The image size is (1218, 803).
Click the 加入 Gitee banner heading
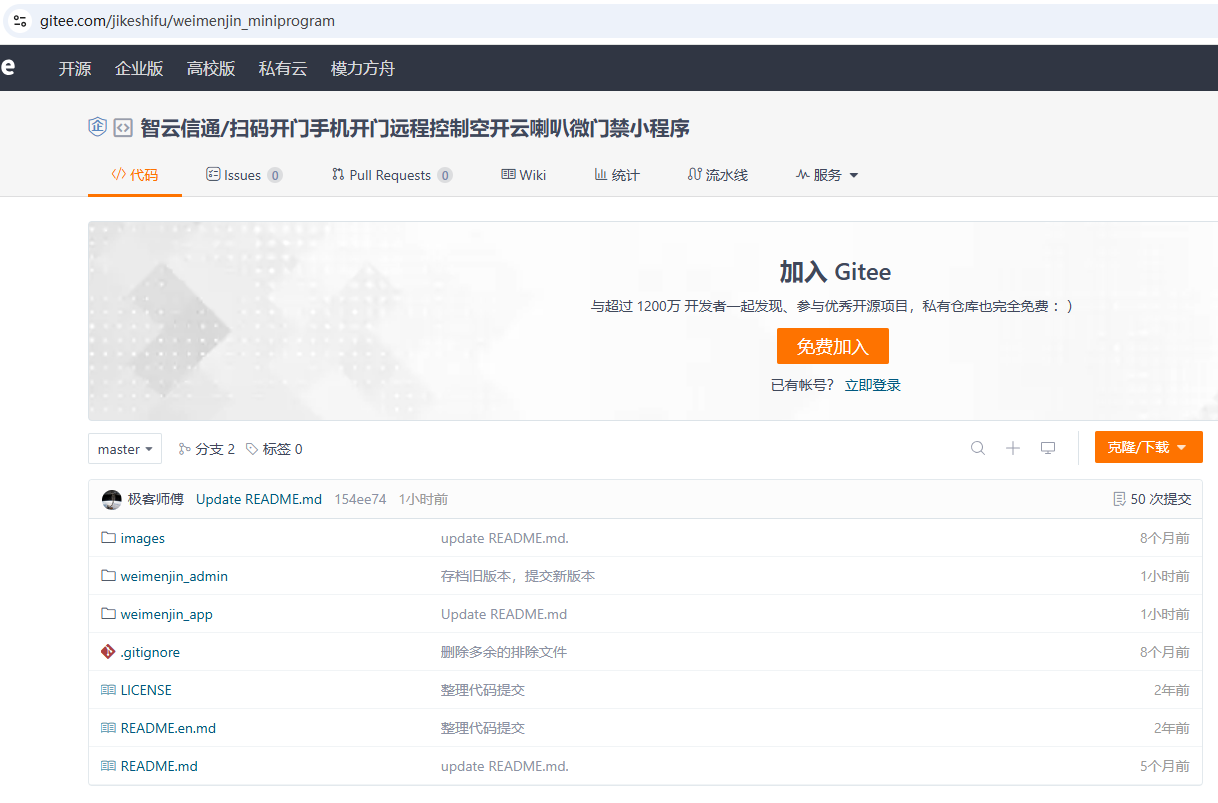click(835, 272)
